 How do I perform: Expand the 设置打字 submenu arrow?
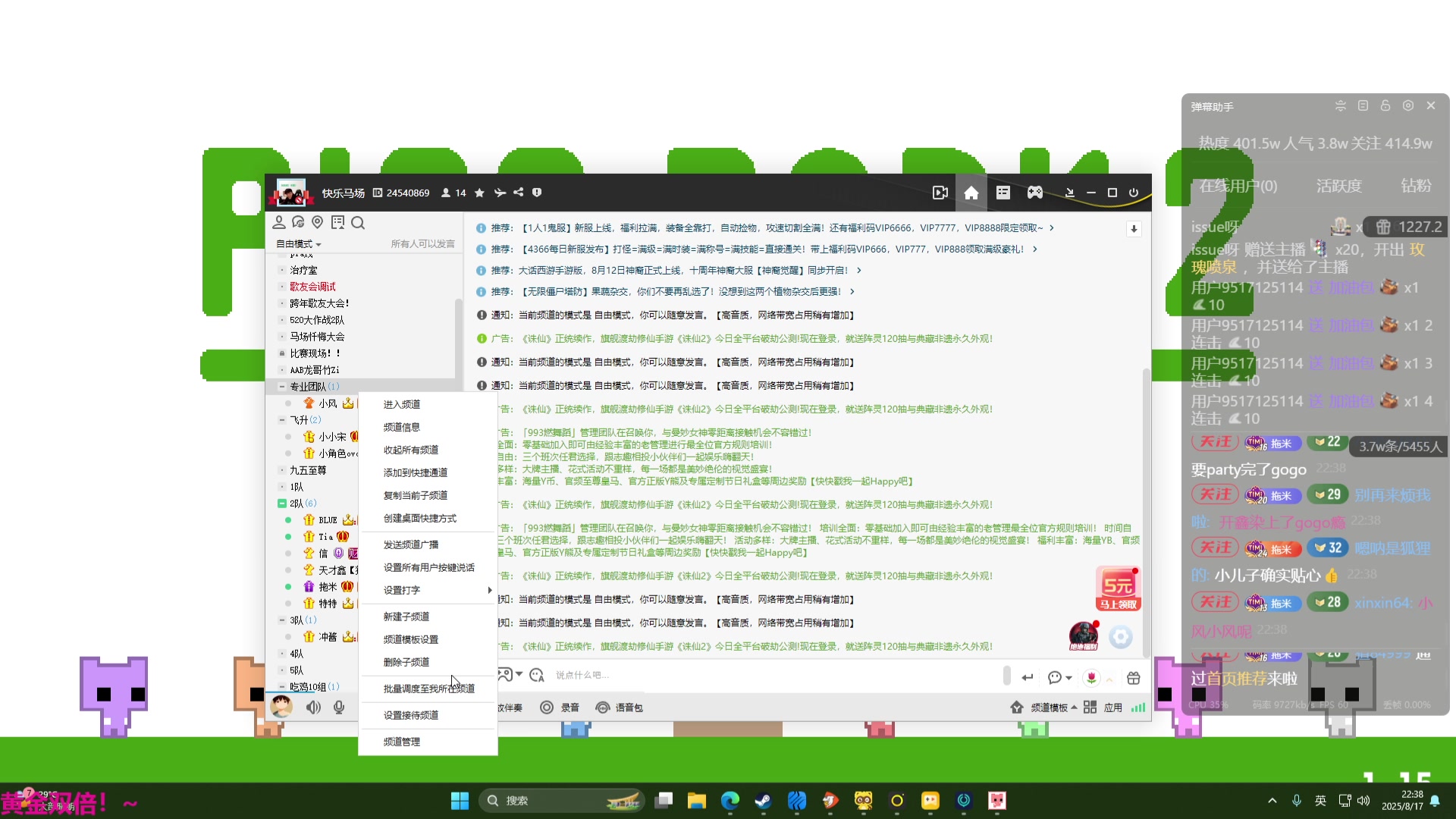[490, 590]
